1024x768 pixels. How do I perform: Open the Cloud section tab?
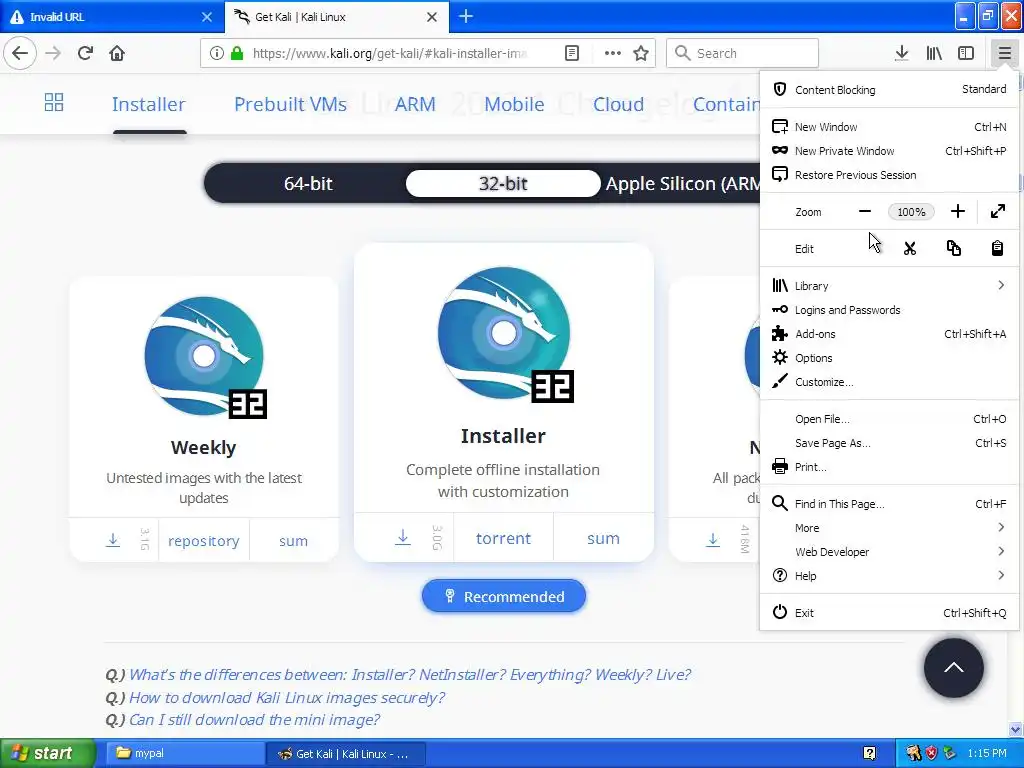click(618, 104)
